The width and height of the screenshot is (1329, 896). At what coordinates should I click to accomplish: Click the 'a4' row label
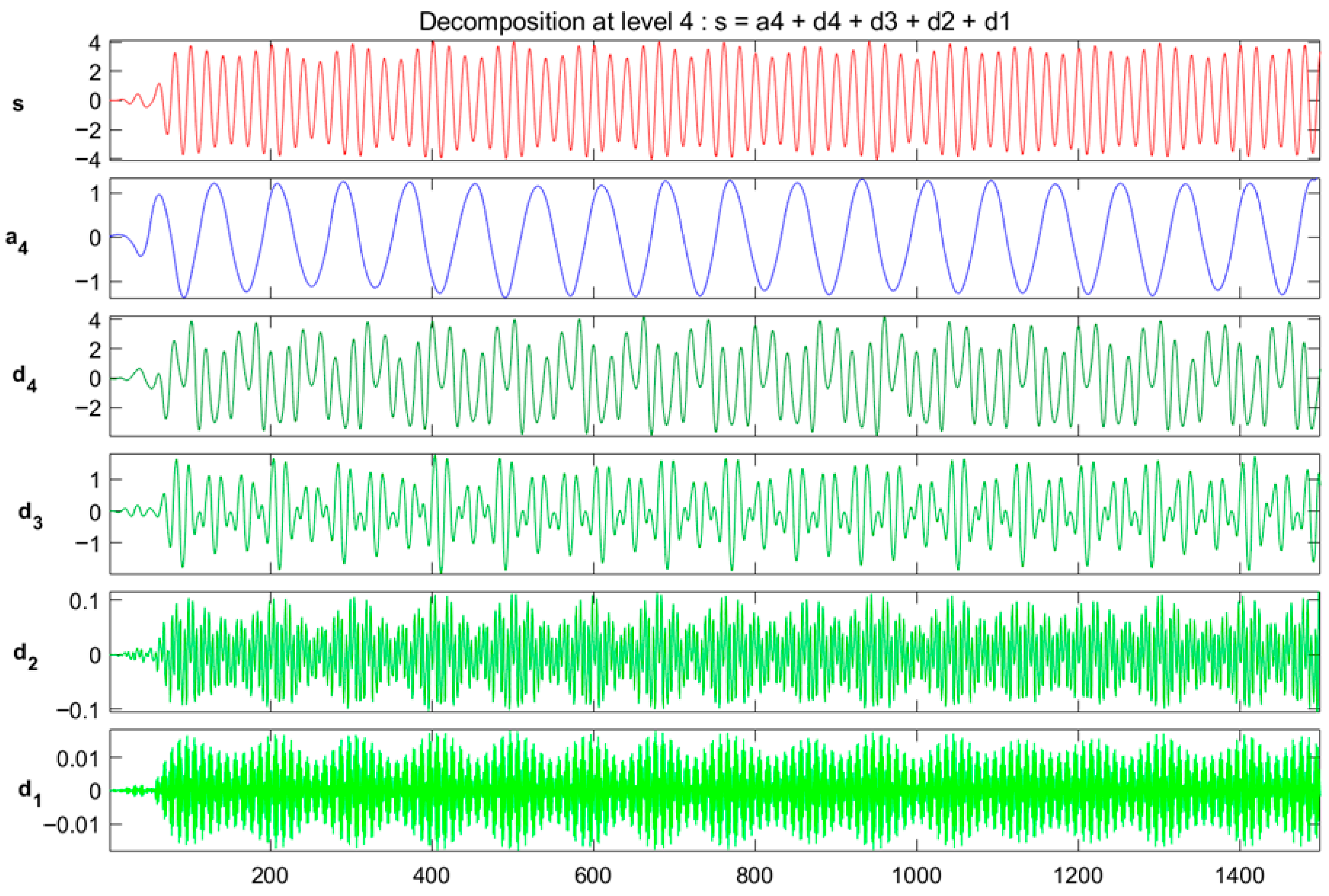click(x=17, y=241)
